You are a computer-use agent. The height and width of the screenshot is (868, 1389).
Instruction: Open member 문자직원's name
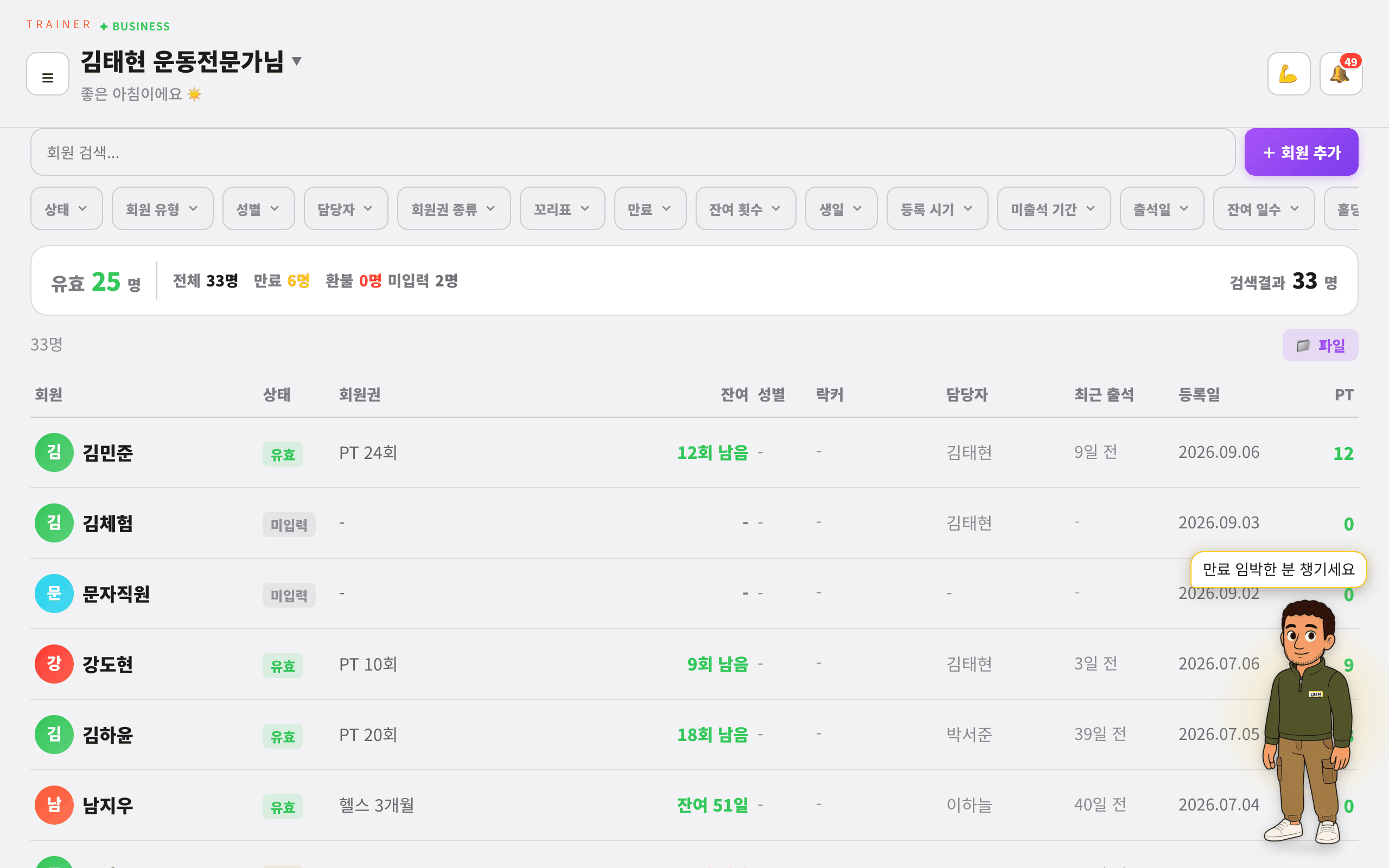116,594
